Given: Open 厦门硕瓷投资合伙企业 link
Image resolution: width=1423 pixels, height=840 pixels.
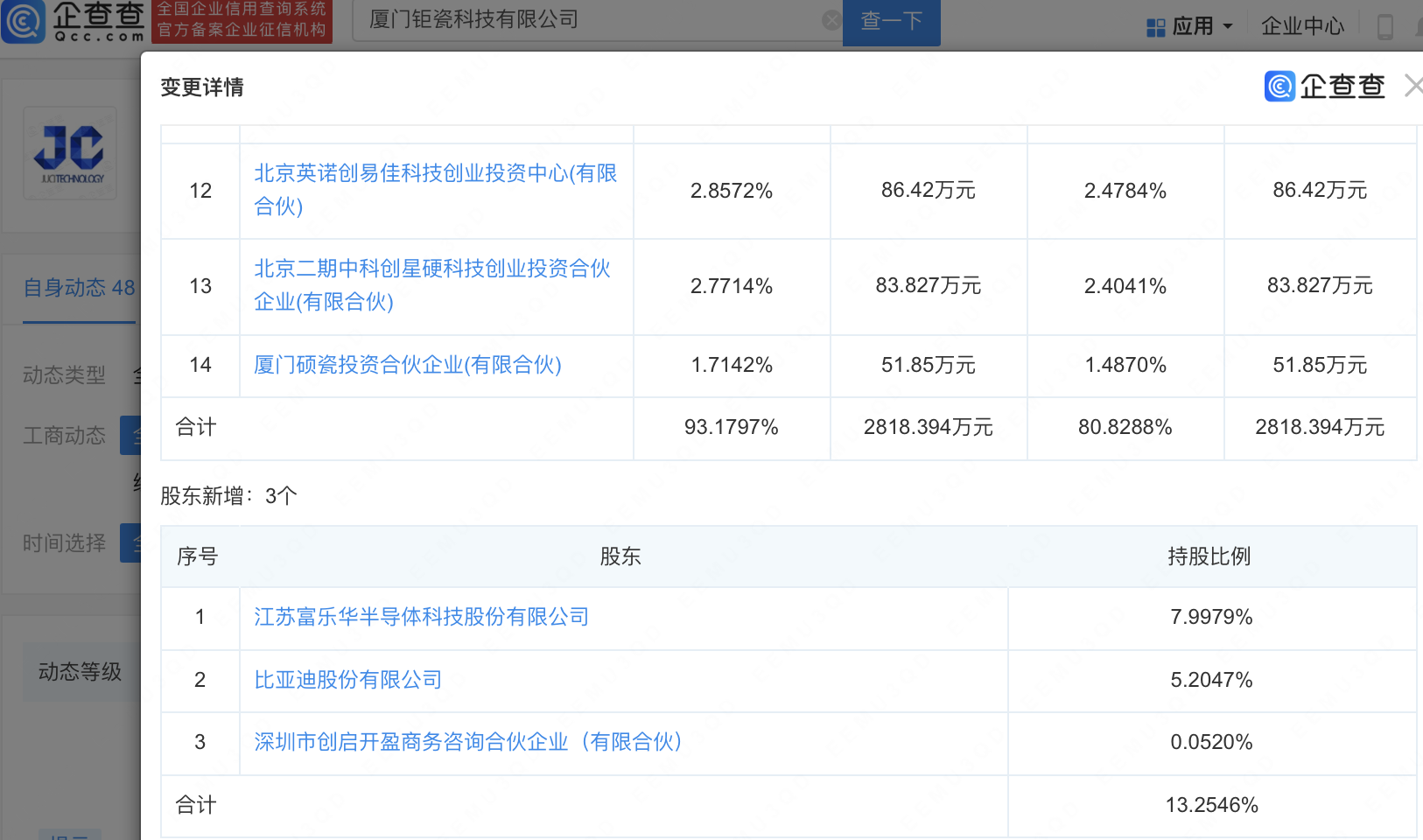Looking at the screenshot, I should (x=408, y=365).
